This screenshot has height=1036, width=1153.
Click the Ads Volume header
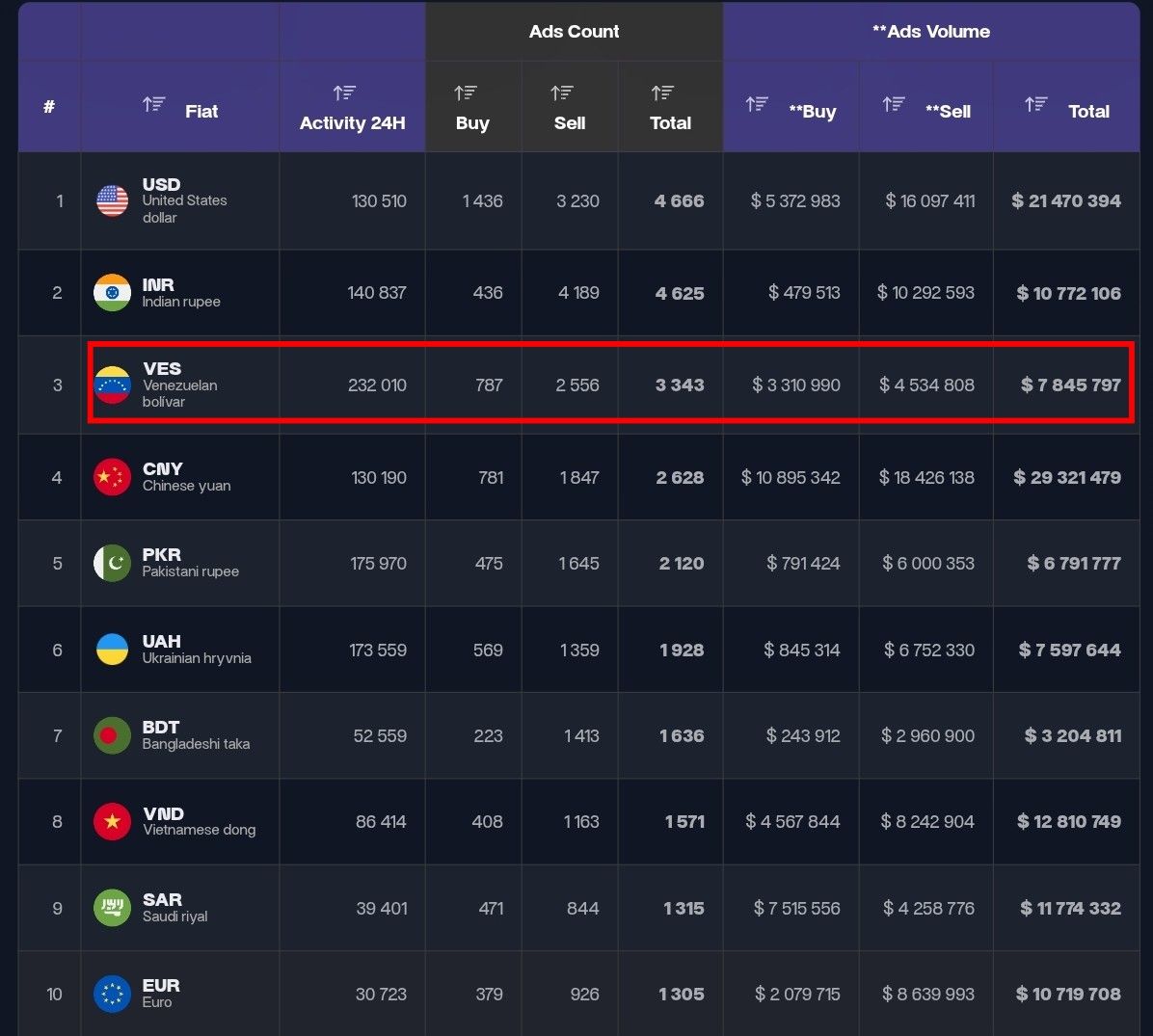931,31
